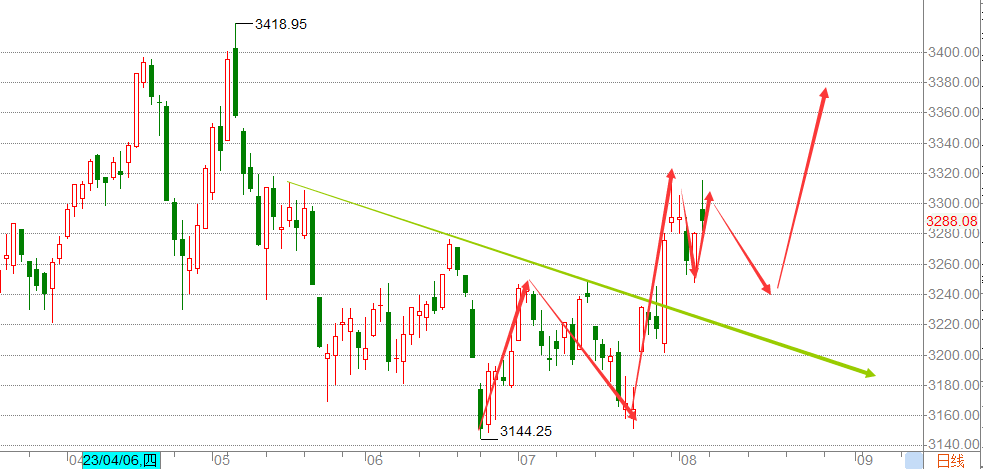The image size is (983, 469).
Task: Click the 3200.00 price axis level
Action: click(950, 355)
